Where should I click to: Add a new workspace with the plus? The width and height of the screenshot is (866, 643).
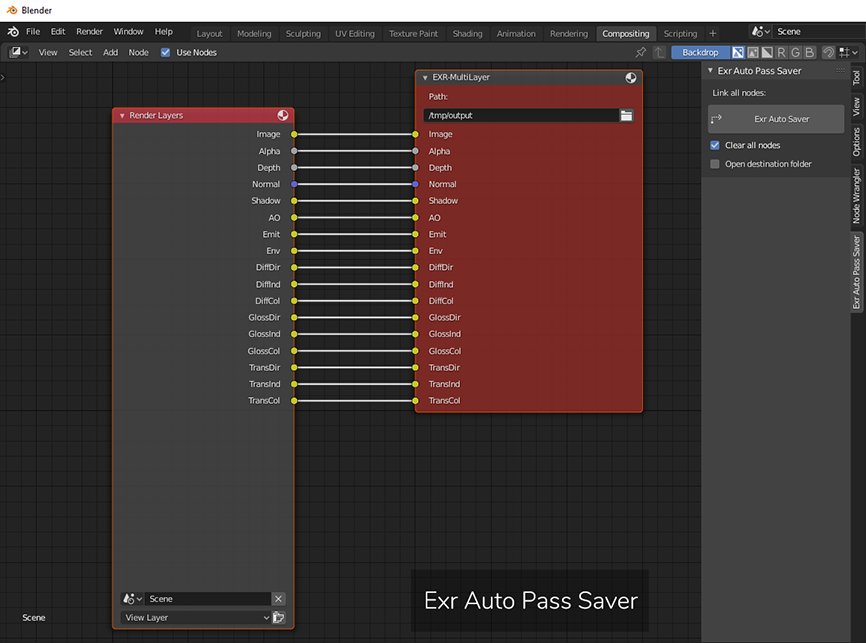(712, 34)
